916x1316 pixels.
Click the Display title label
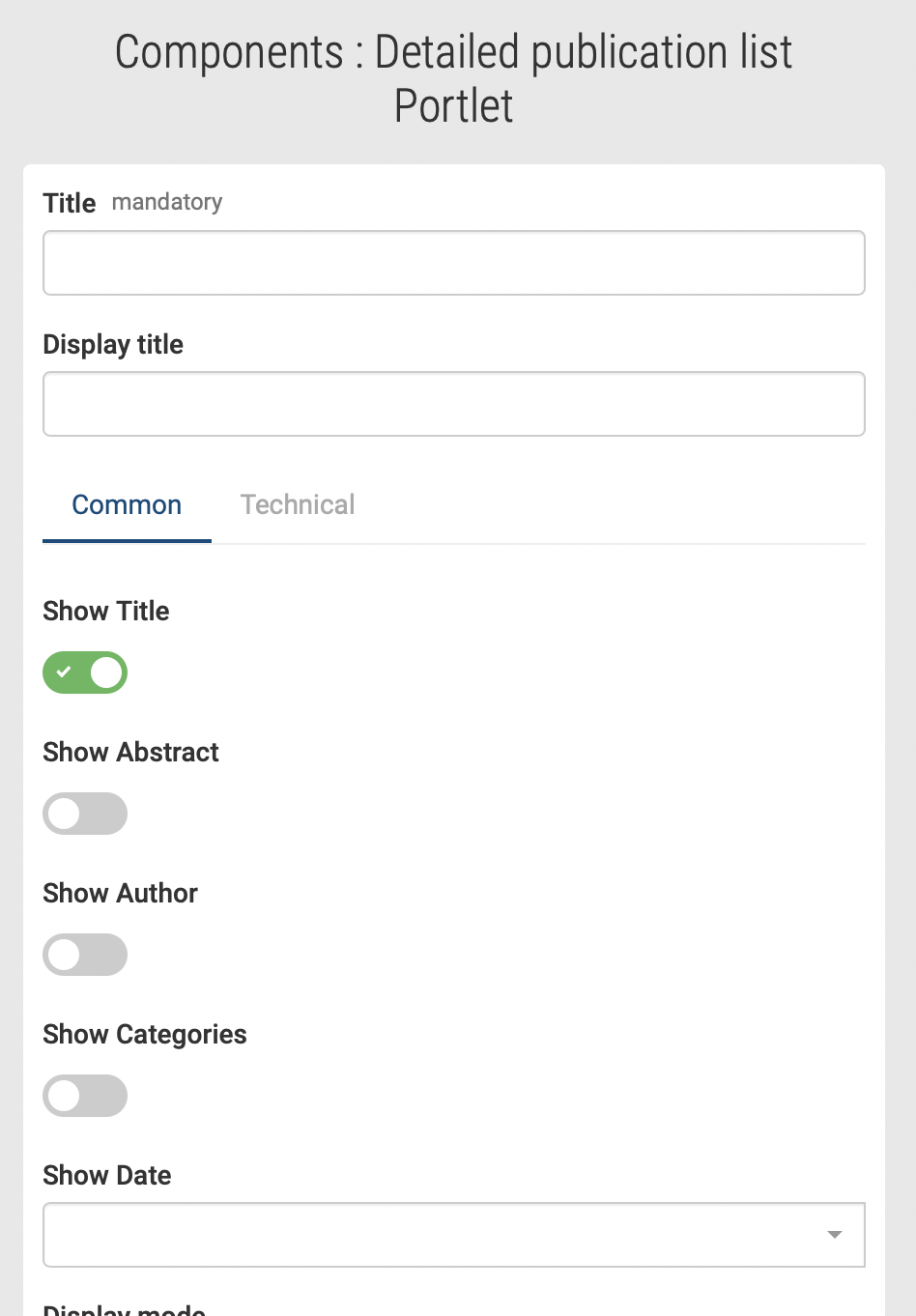coord(113,345)
